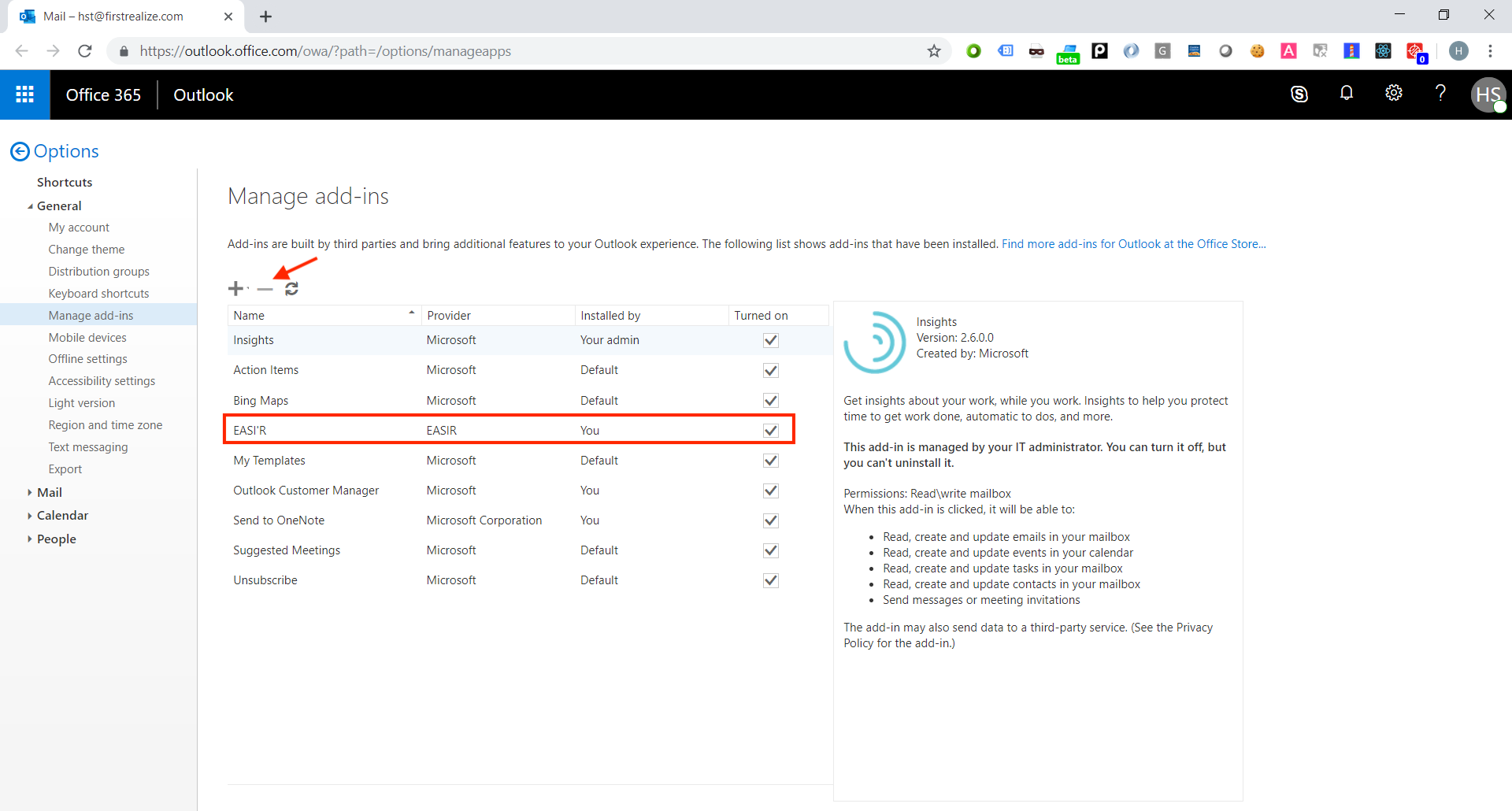Open the Shortcuts options page
This screenshot has height=811, width=1512.
(x=65, y=182)
